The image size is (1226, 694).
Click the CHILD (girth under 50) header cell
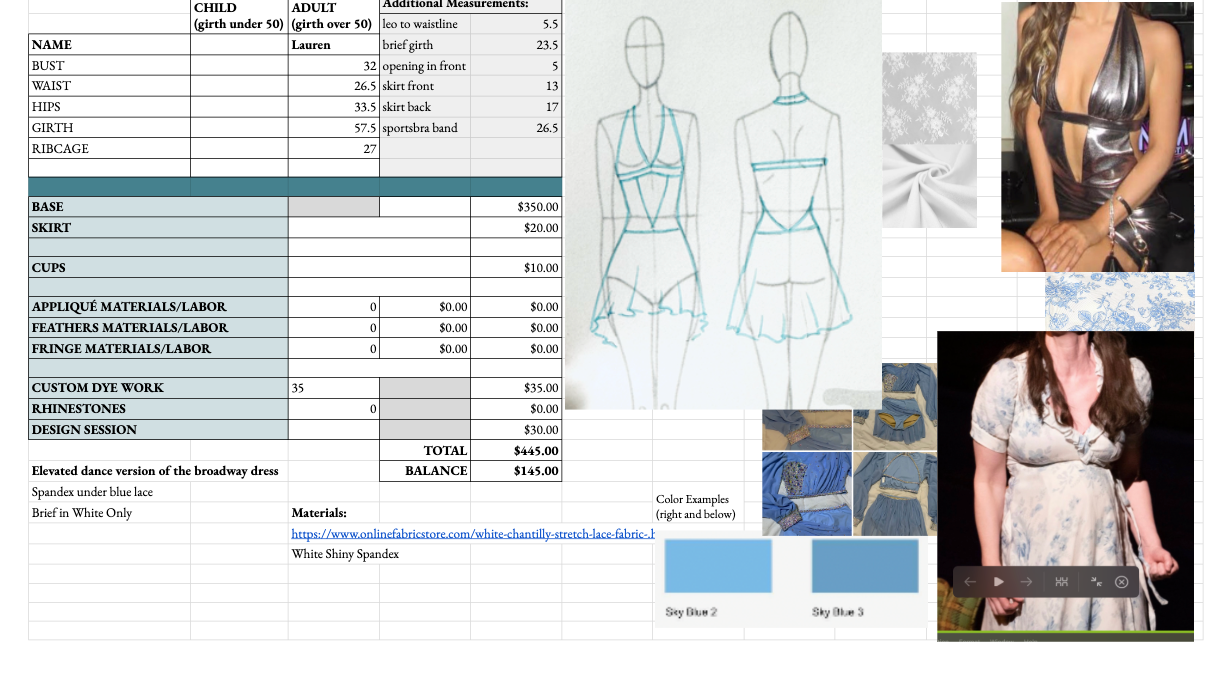click(239, 16)
